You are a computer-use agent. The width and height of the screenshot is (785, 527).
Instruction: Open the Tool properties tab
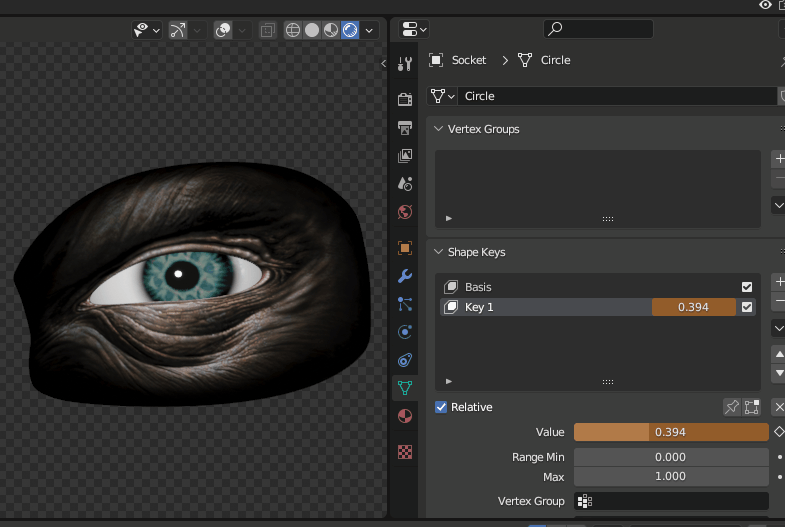pyautogui.click(x=405, y=65)
